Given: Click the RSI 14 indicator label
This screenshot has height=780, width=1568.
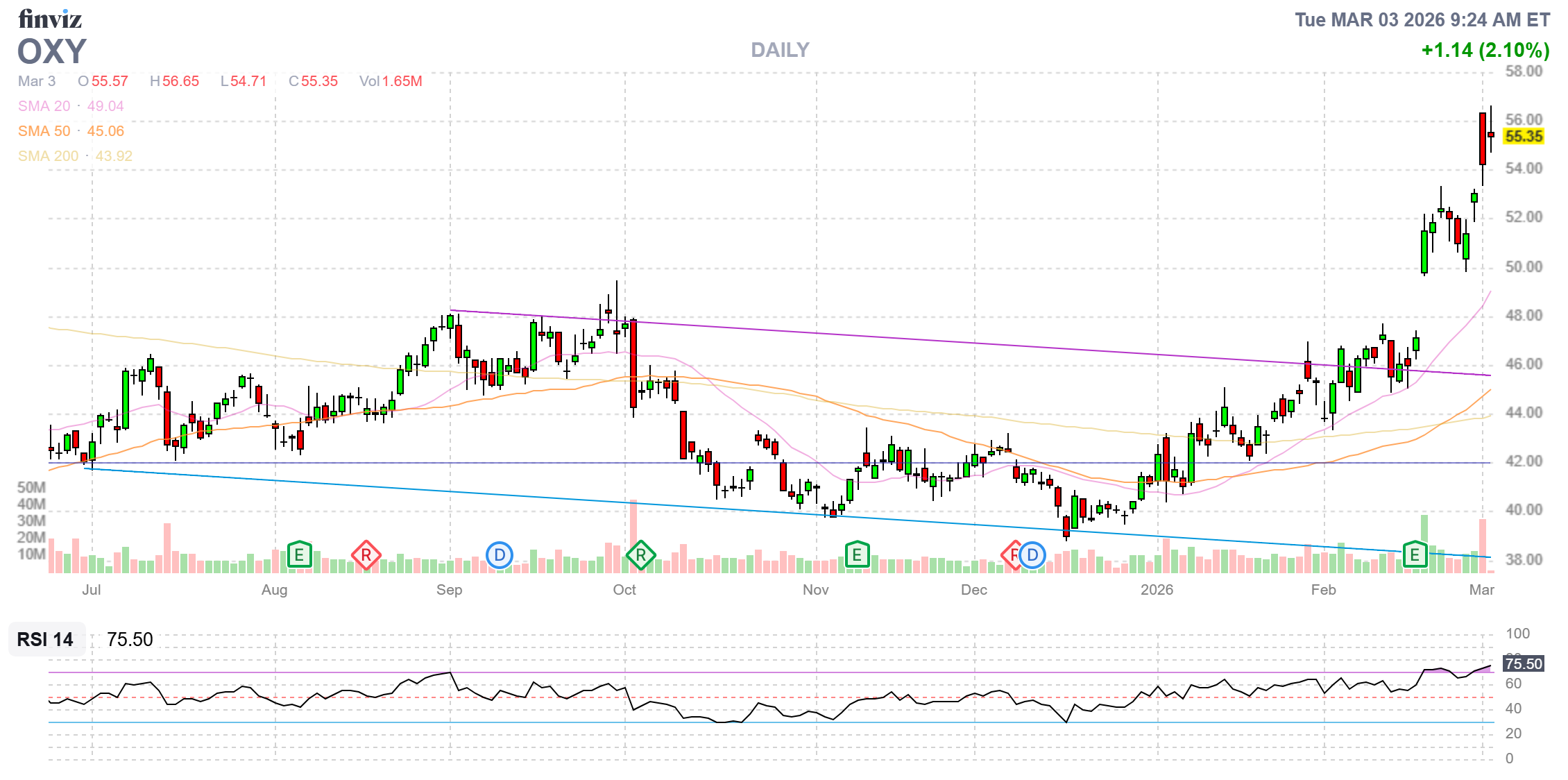Looking at the screenshot, I should (45, 639).
